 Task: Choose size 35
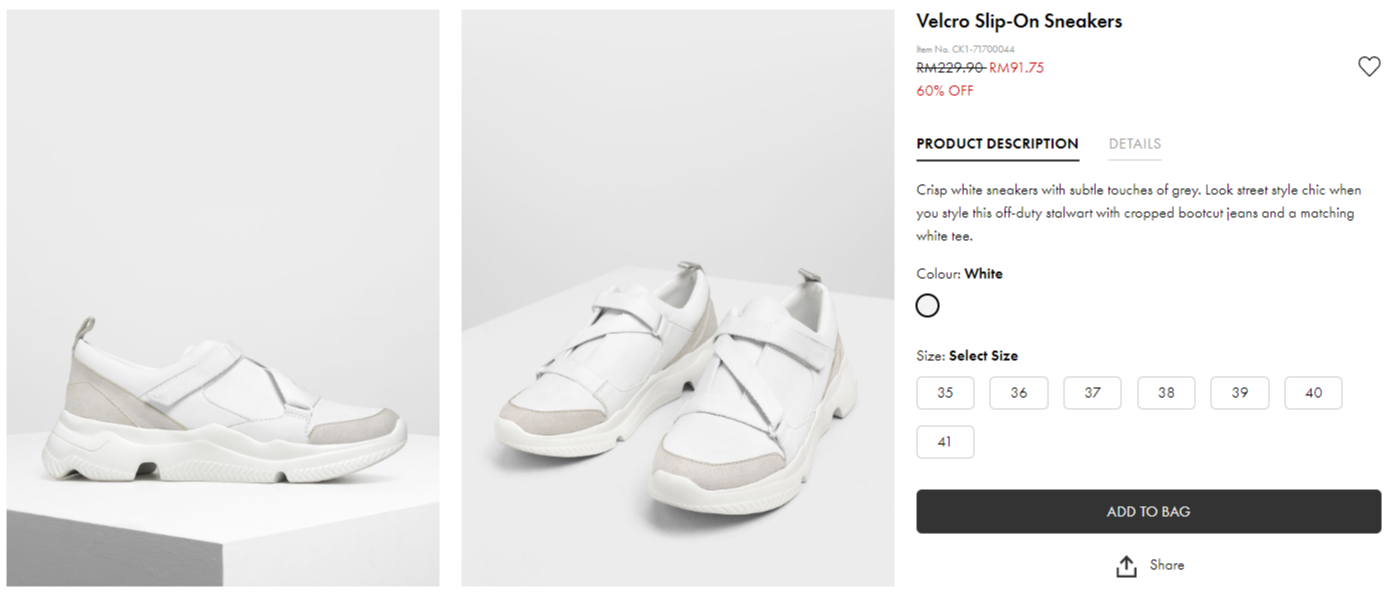click(x=945, y=393)
